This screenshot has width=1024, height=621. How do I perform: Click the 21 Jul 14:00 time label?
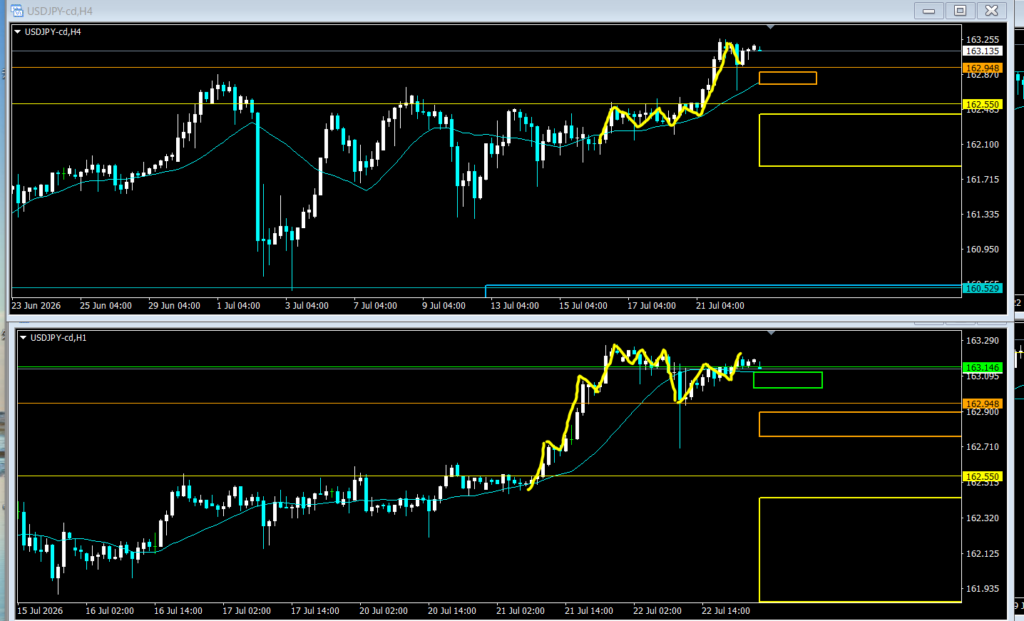(x=588, y=611)
